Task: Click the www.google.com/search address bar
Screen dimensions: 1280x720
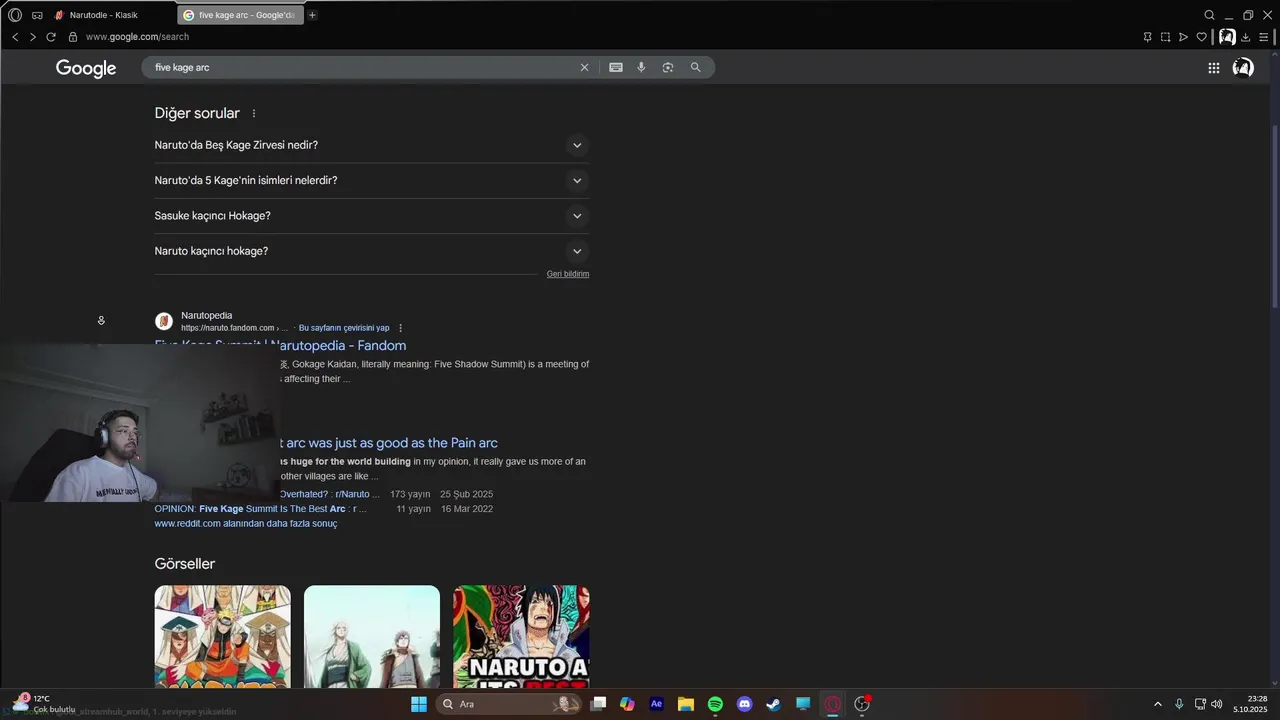Action: (137, 37)
